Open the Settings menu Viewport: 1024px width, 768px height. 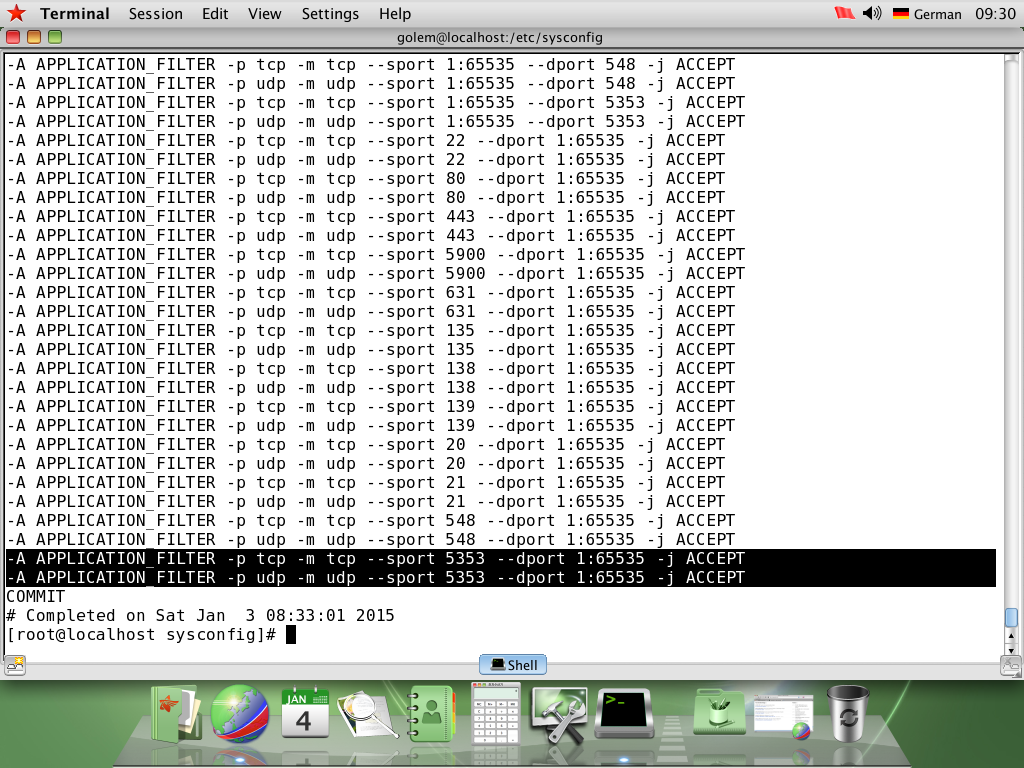point(330,14)
